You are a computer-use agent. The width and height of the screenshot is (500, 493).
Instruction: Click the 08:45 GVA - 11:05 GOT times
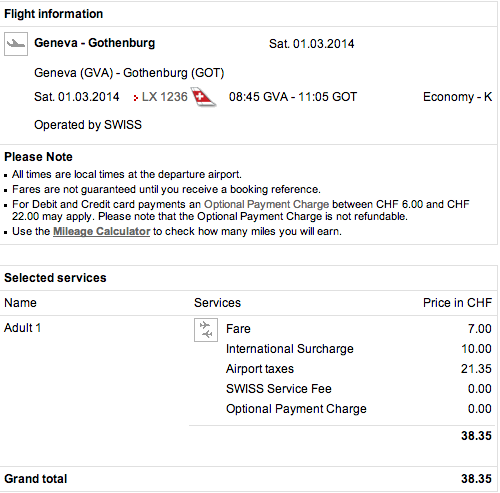(x=293, y=97)
